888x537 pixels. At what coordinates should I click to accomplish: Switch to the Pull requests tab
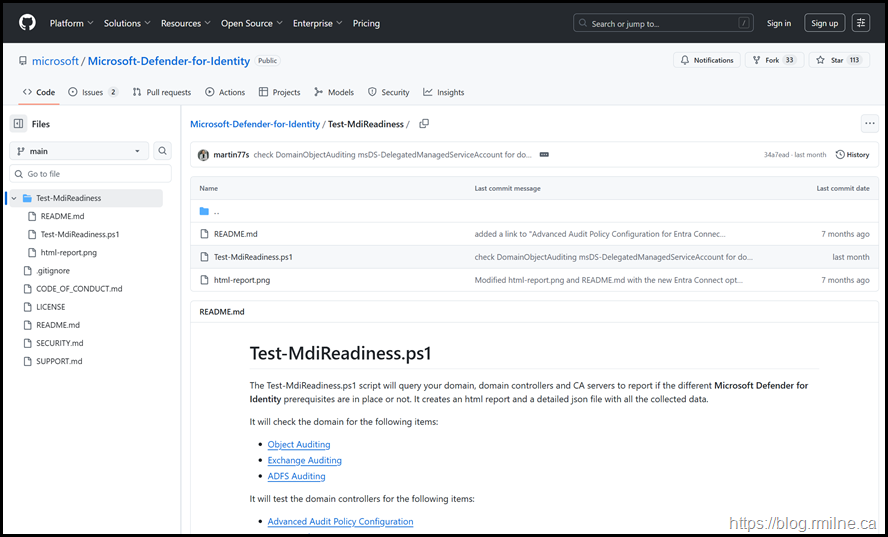tap(161, 92)
